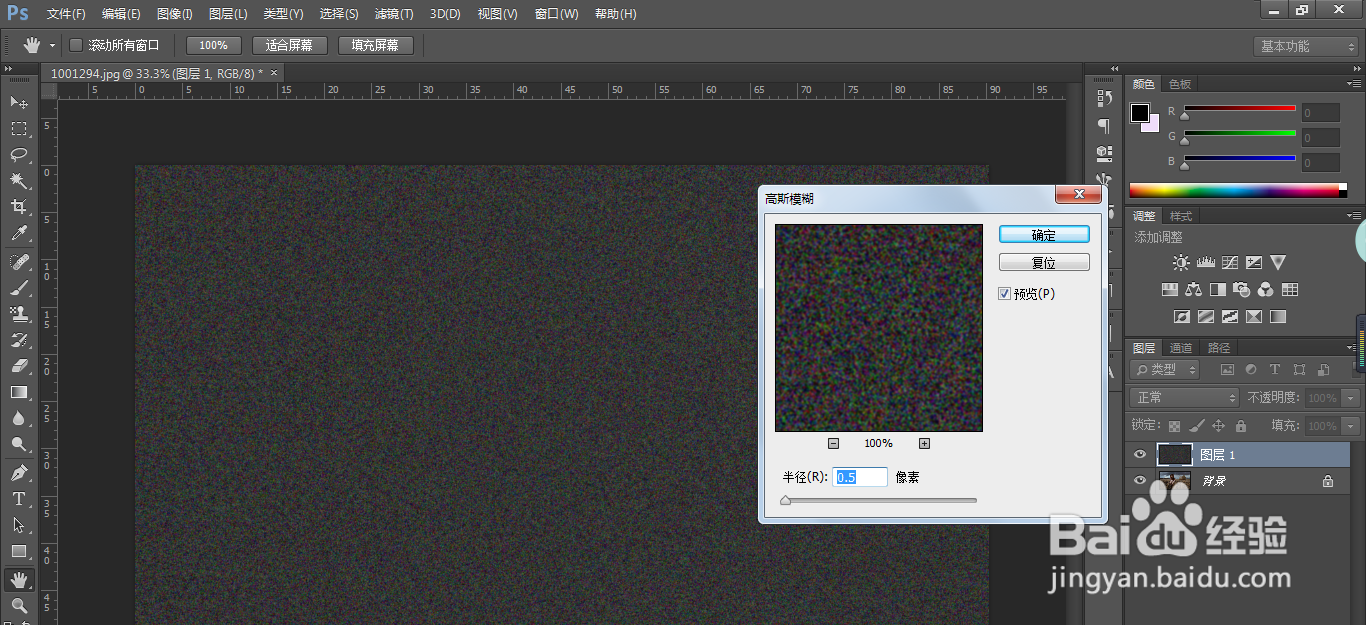Click the 100% zoom button

(x=213, y=45)
